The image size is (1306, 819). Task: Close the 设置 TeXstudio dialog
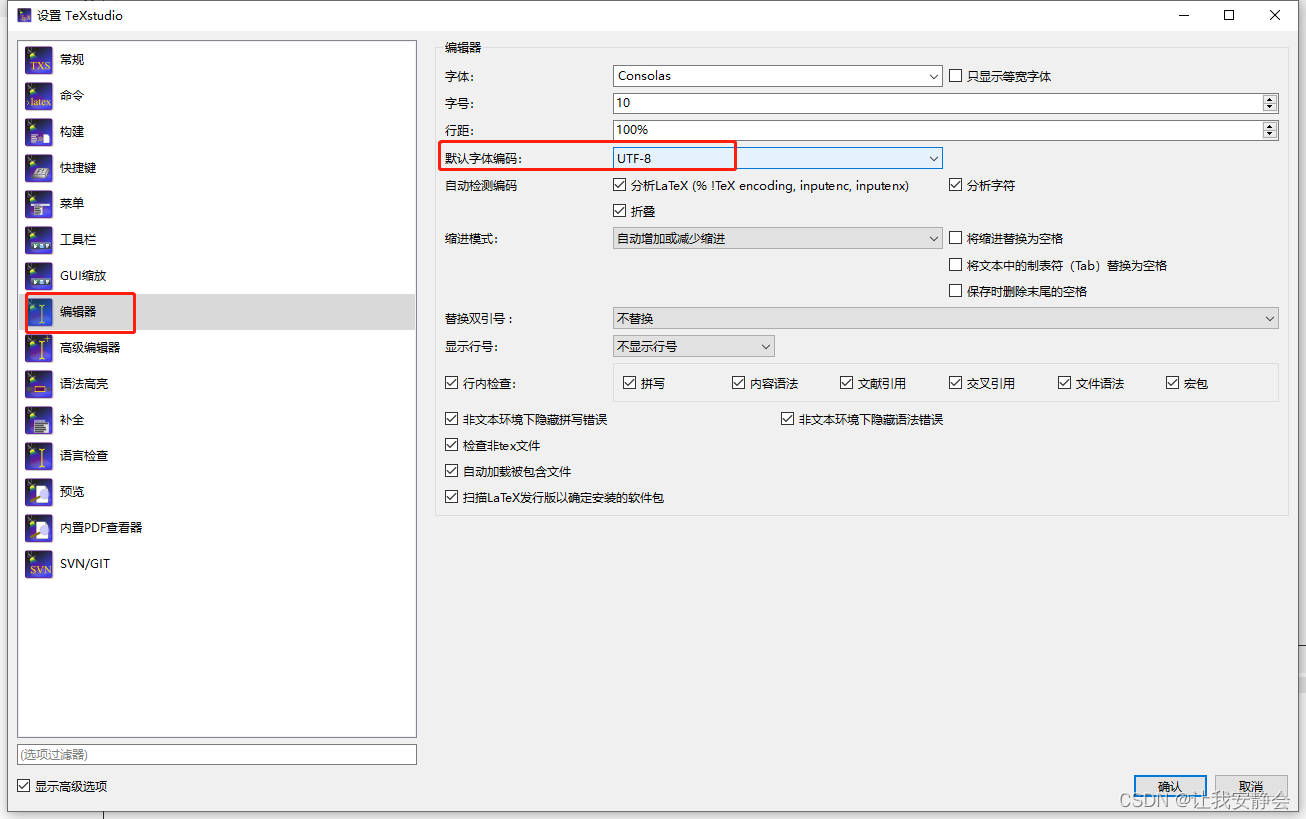[1275, 15]
